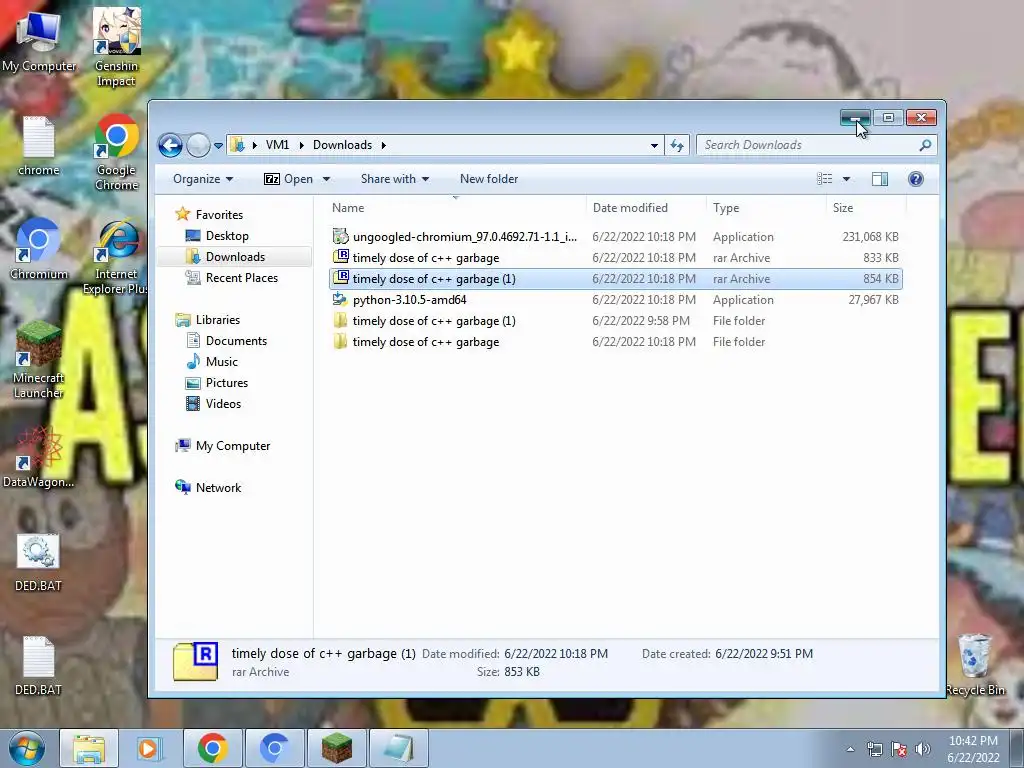Click DED.BAT text file on desktop
Image resolution: width=1024 pixels, height=768 pixels.
pos(39,666)
